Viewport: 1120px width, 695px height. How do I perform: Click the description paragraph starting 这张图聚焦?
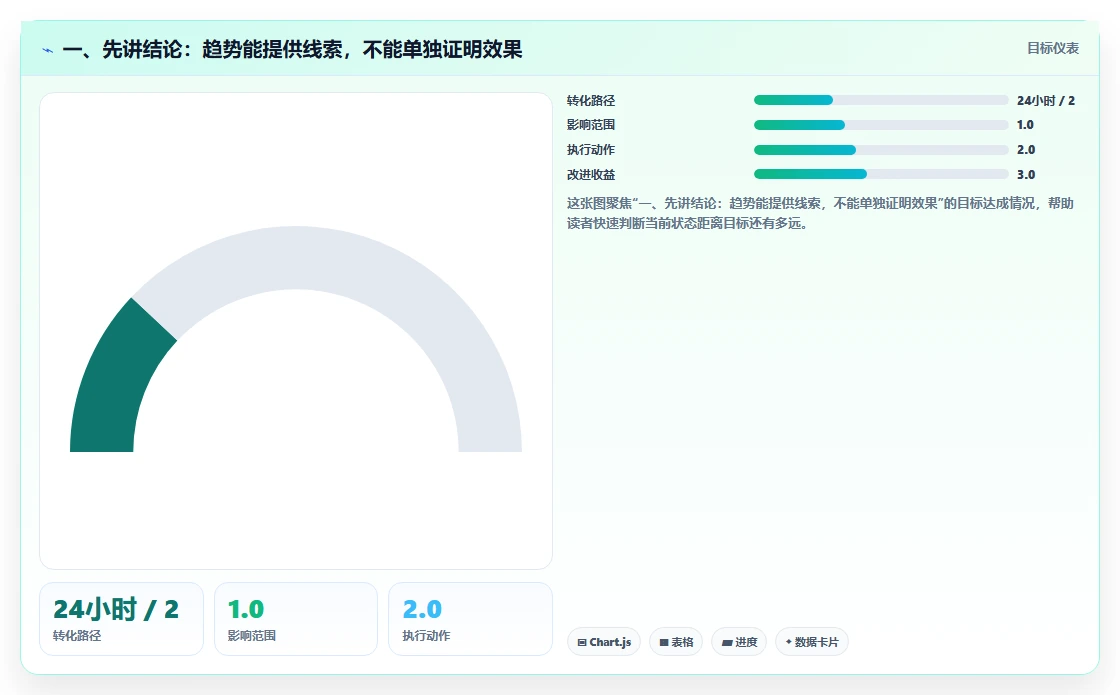click(820, 213)
